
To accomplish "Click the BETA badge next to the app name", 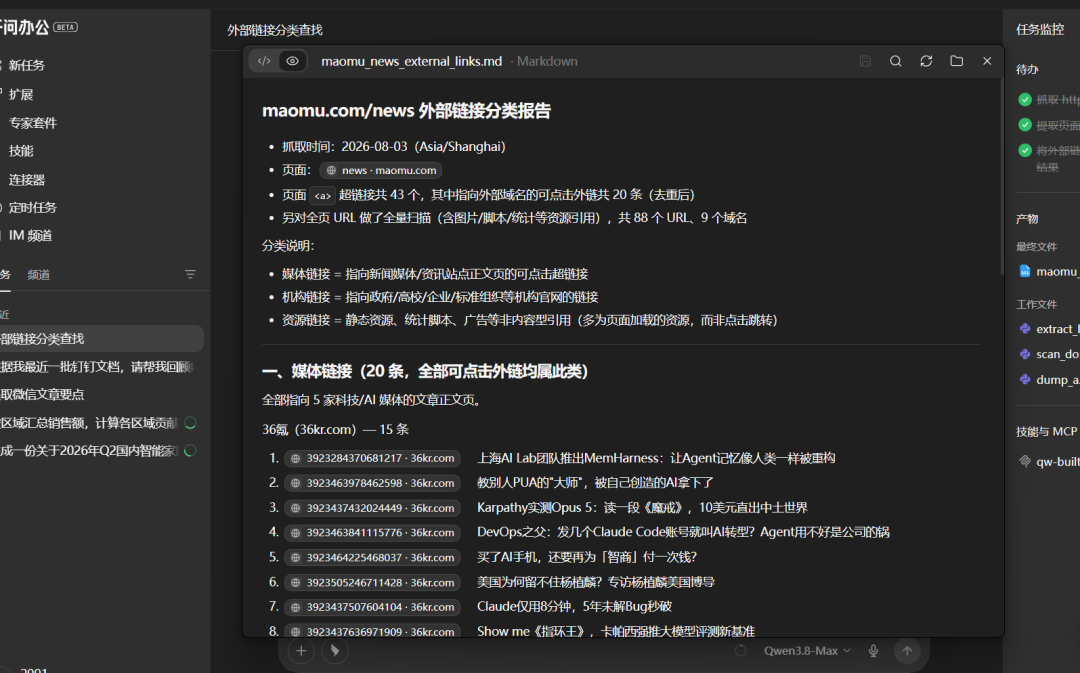I will [x=65, y=28].
